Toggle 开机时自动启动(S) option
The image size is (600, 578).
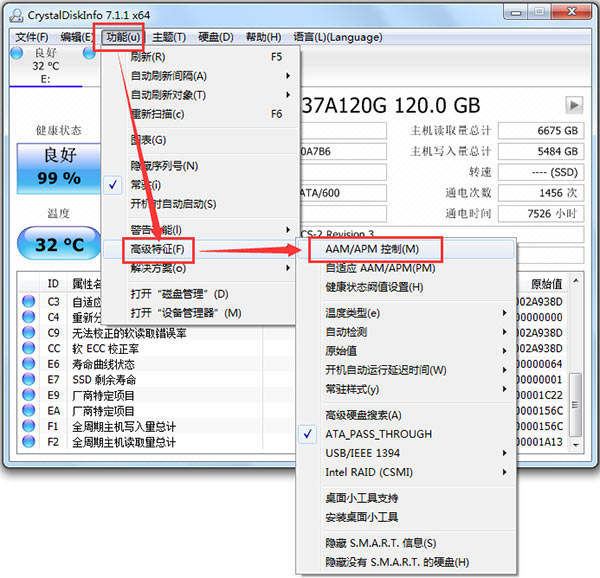pos(200,204)
